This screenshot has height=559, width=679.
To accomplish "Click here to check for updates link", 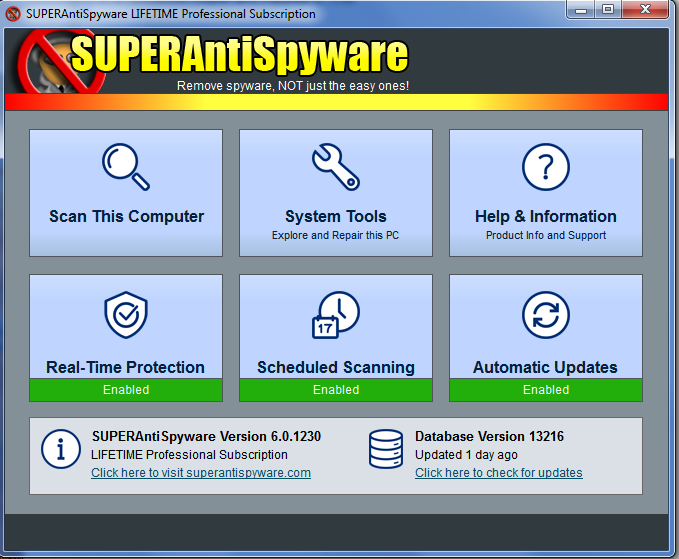I will tap(499, 473).
